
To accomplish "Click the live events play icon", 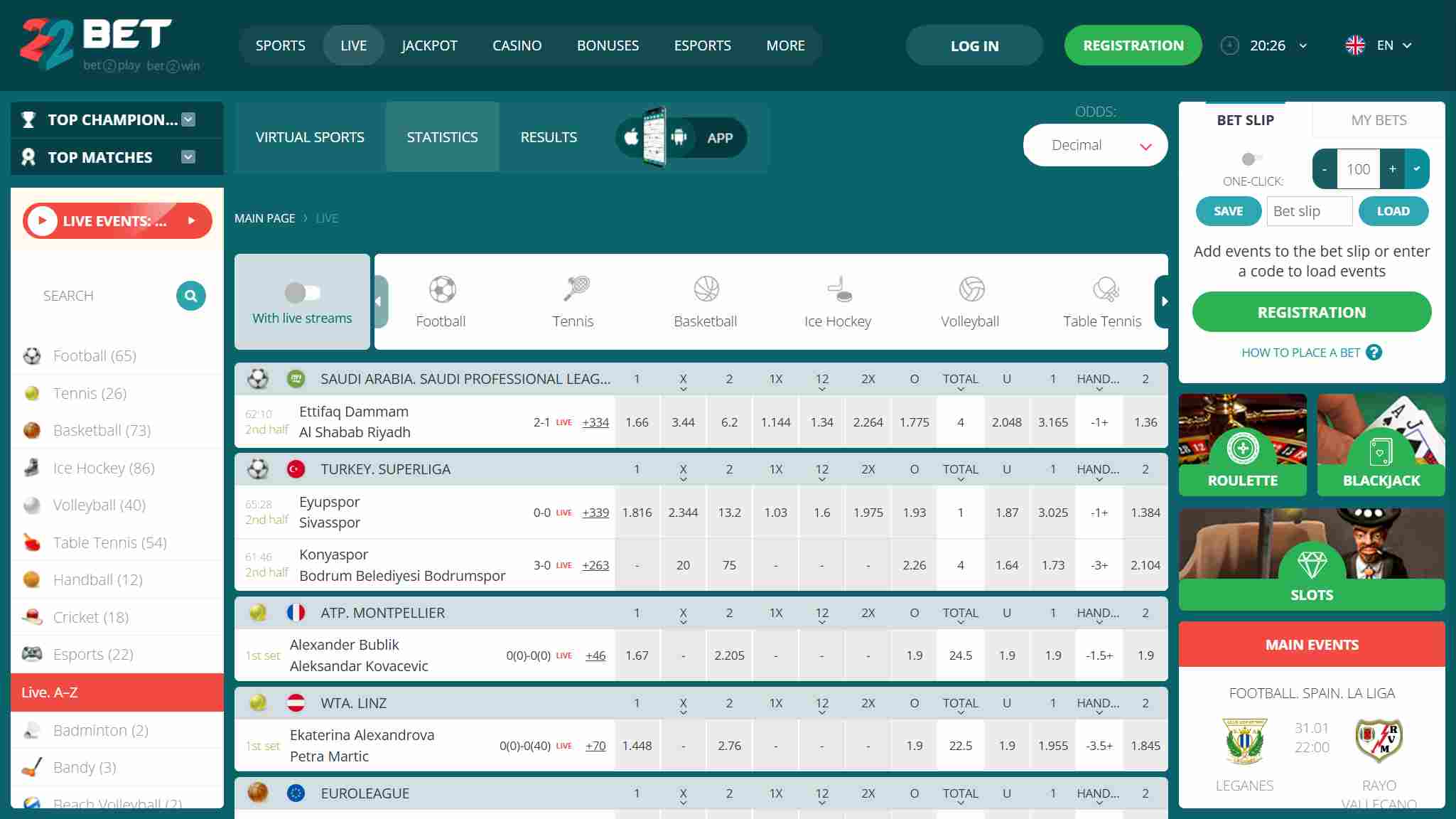I will [42, 221].
